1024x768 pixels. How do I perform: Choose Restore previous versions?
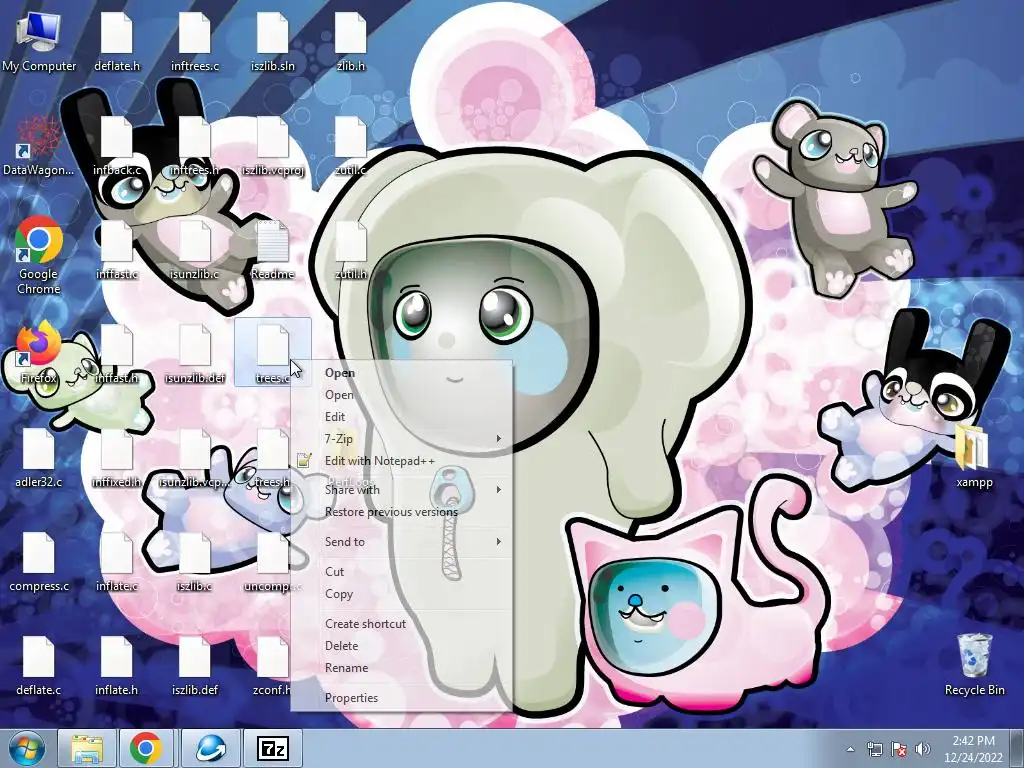401,512
